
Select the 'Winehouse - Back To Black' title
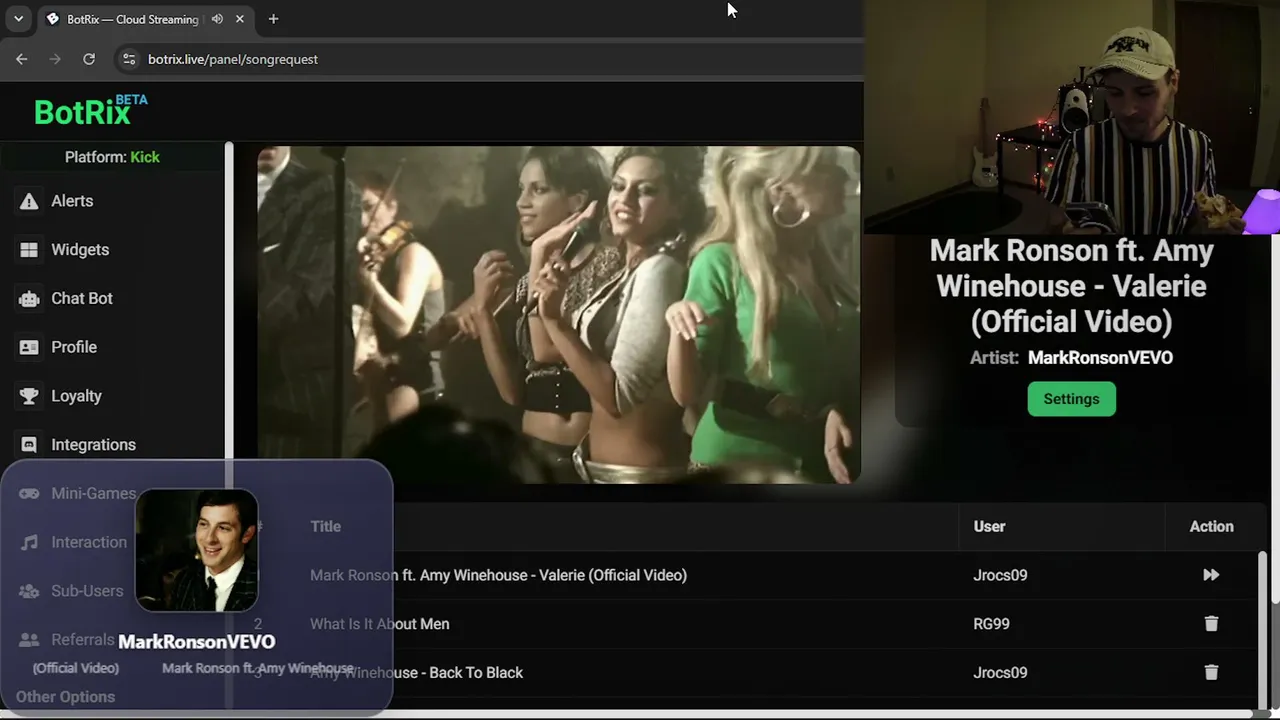click(x=416, y=673)
